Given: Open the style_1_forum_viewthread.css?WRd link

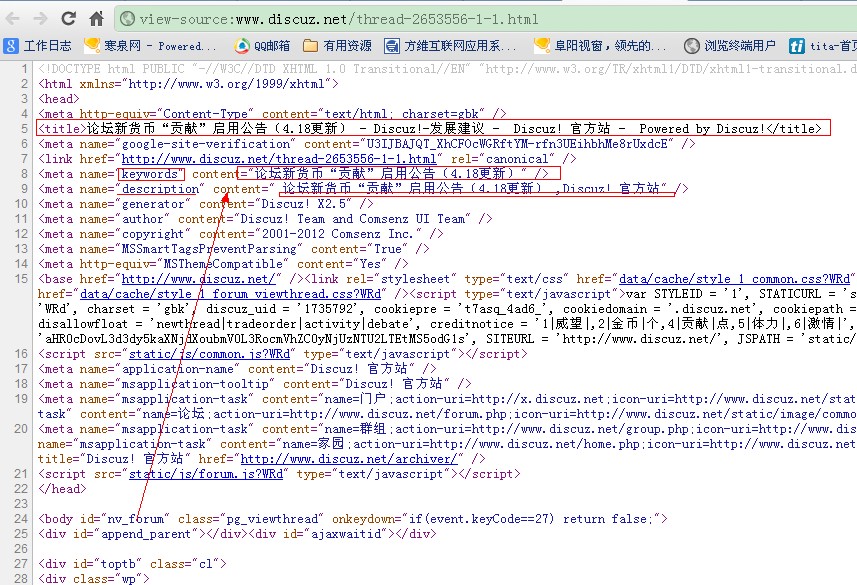Looking at the screenshot, I should click(x=231, y=294).
